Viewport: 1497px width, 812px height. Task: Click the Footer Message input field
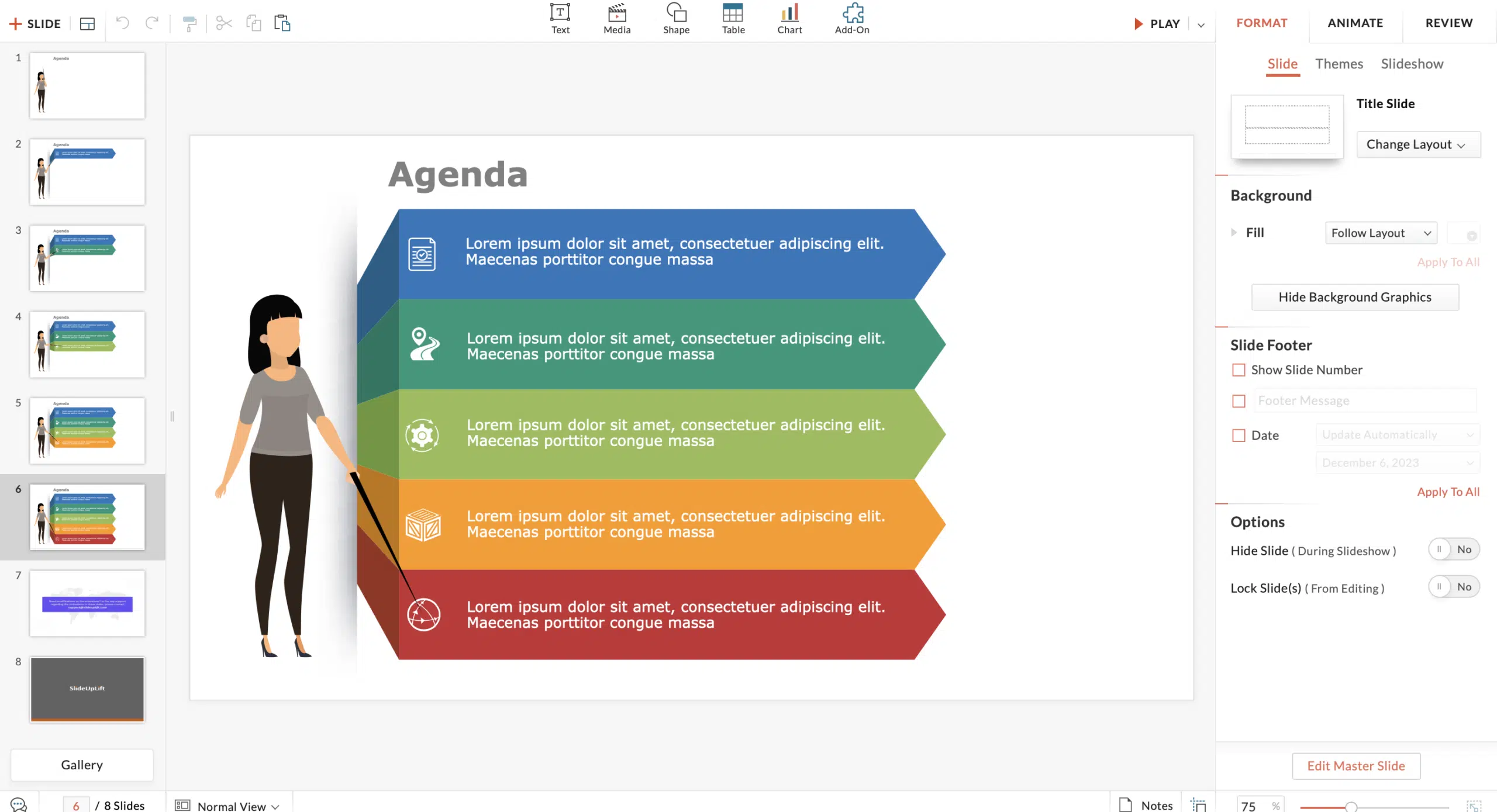pyautogui.click(x=1364, y=400)
